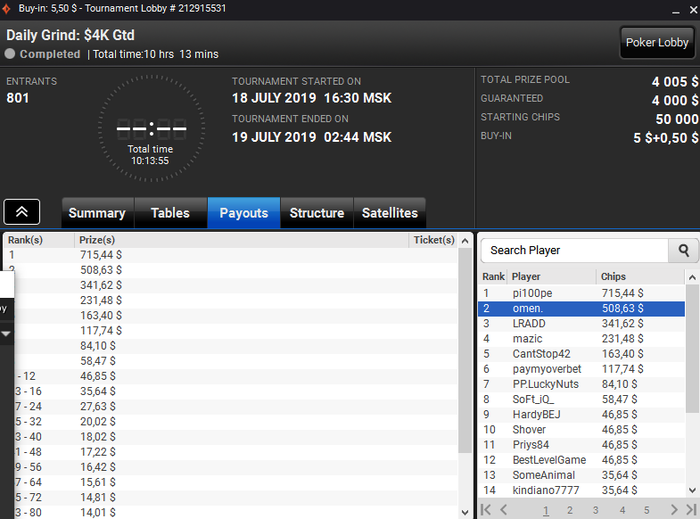Jump to last page of player list

coord(691,509)
